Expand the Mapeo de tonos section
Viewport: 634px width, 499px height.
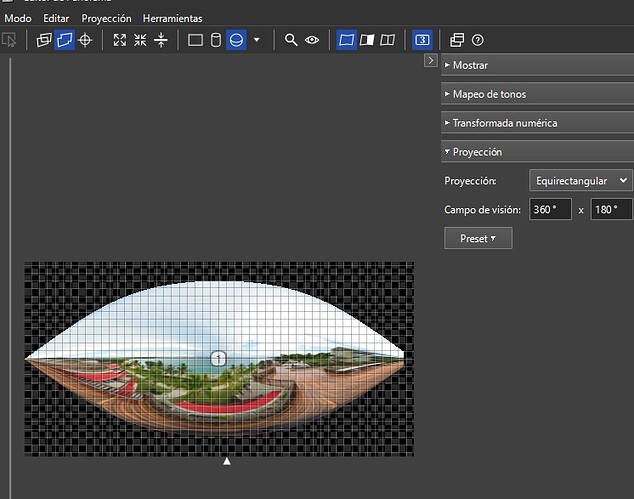pyautogui.click(x=537, y=94)
